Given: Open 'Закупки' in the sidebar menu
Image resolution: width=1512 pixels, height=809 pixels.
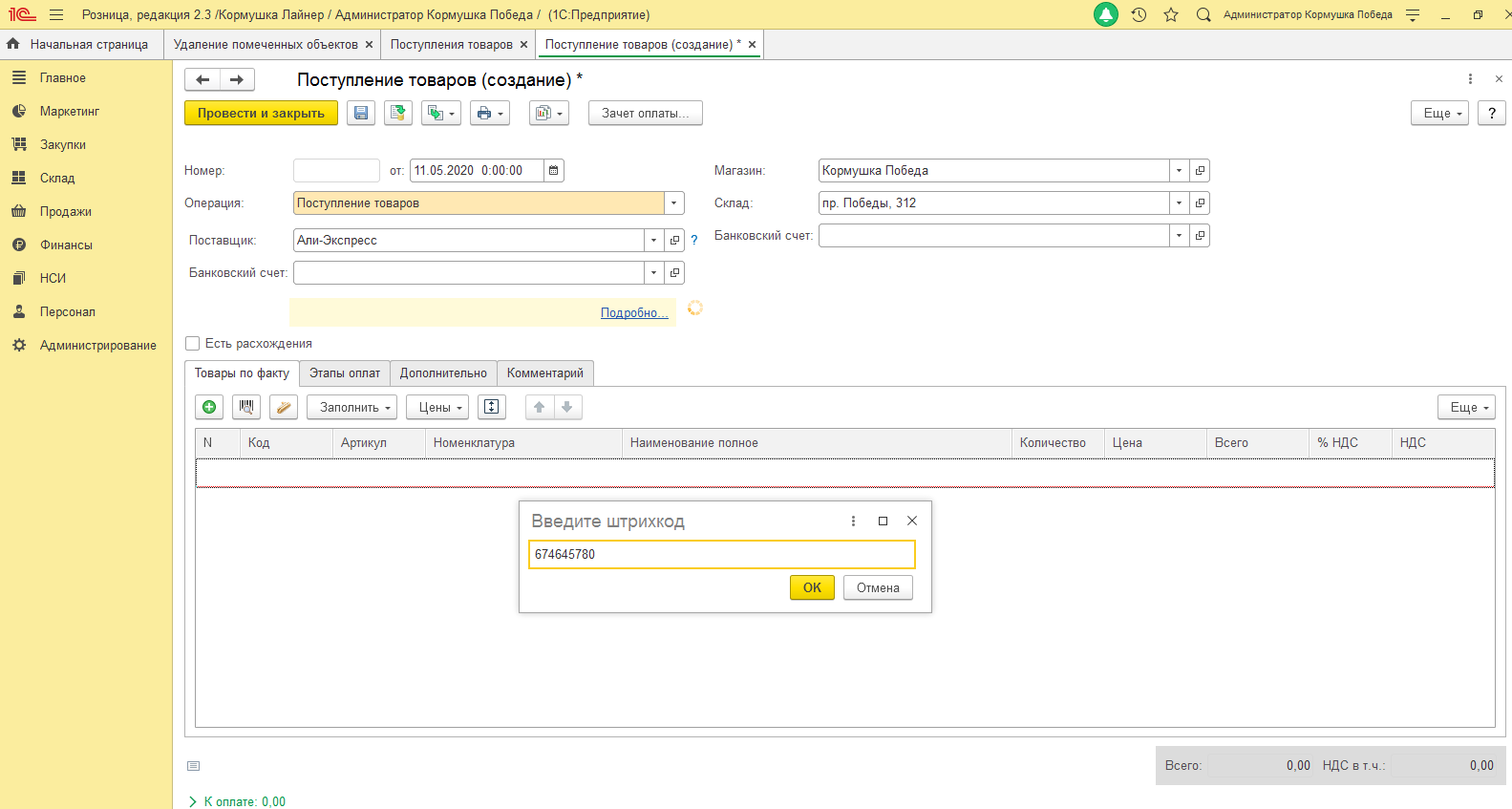Looking at the screenshot, I should pyautogui.click(x=63, y=145).
